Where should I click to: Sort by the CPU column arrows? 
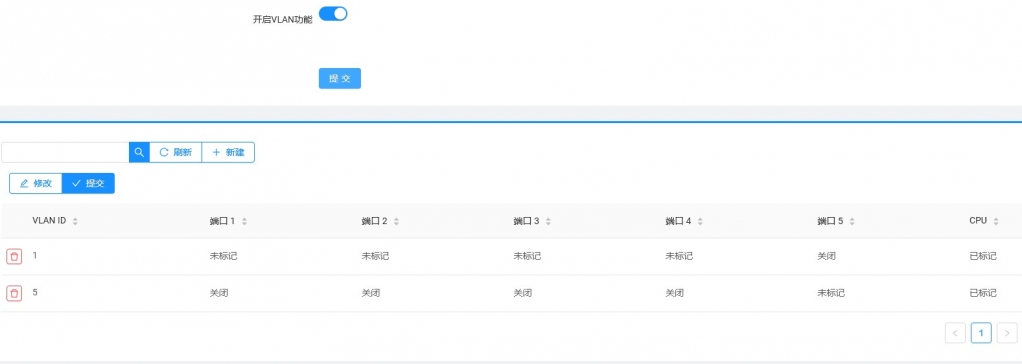995,221
